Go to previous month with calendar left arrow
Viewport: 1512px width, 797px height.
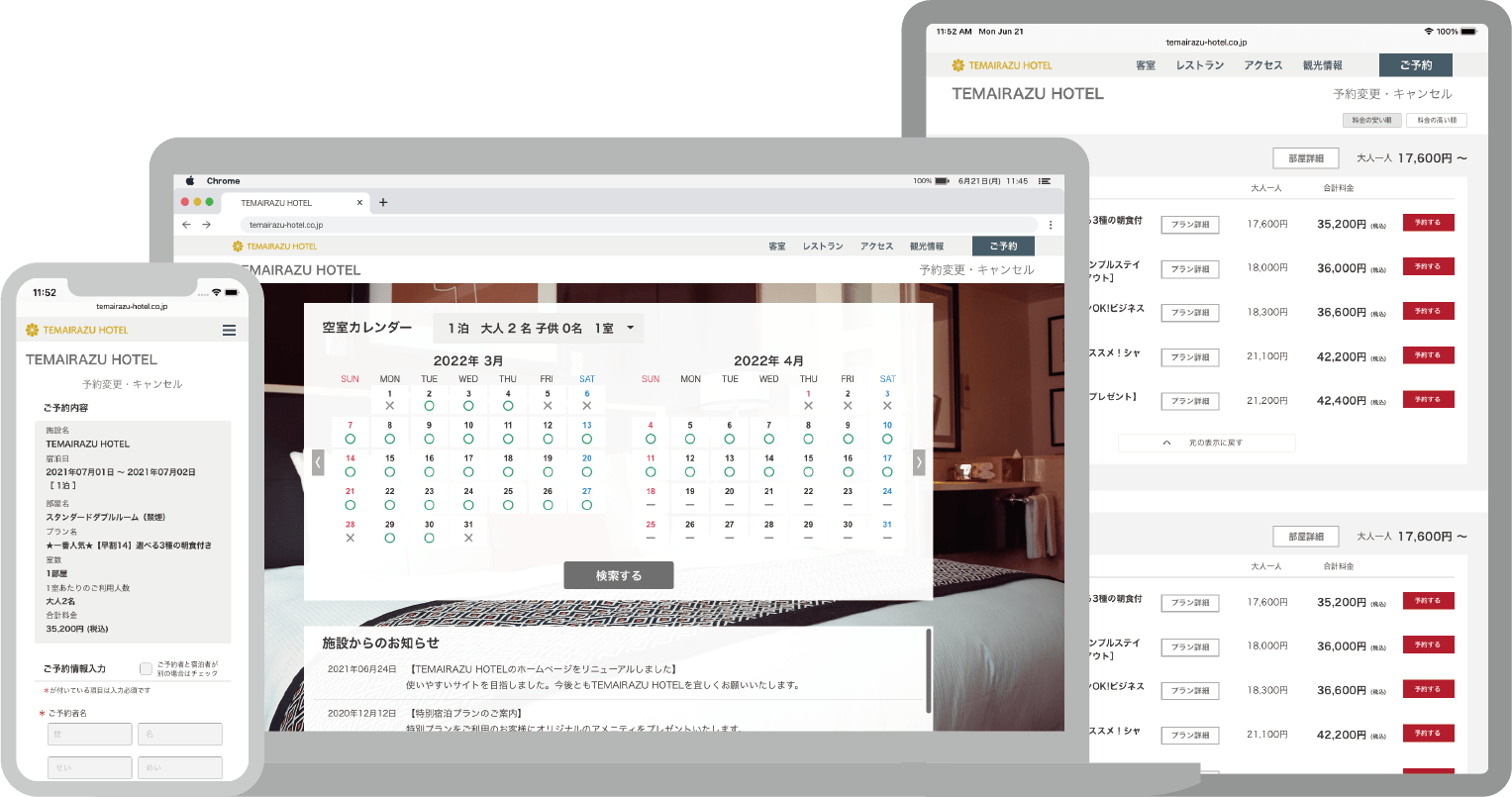click(318, 462)
